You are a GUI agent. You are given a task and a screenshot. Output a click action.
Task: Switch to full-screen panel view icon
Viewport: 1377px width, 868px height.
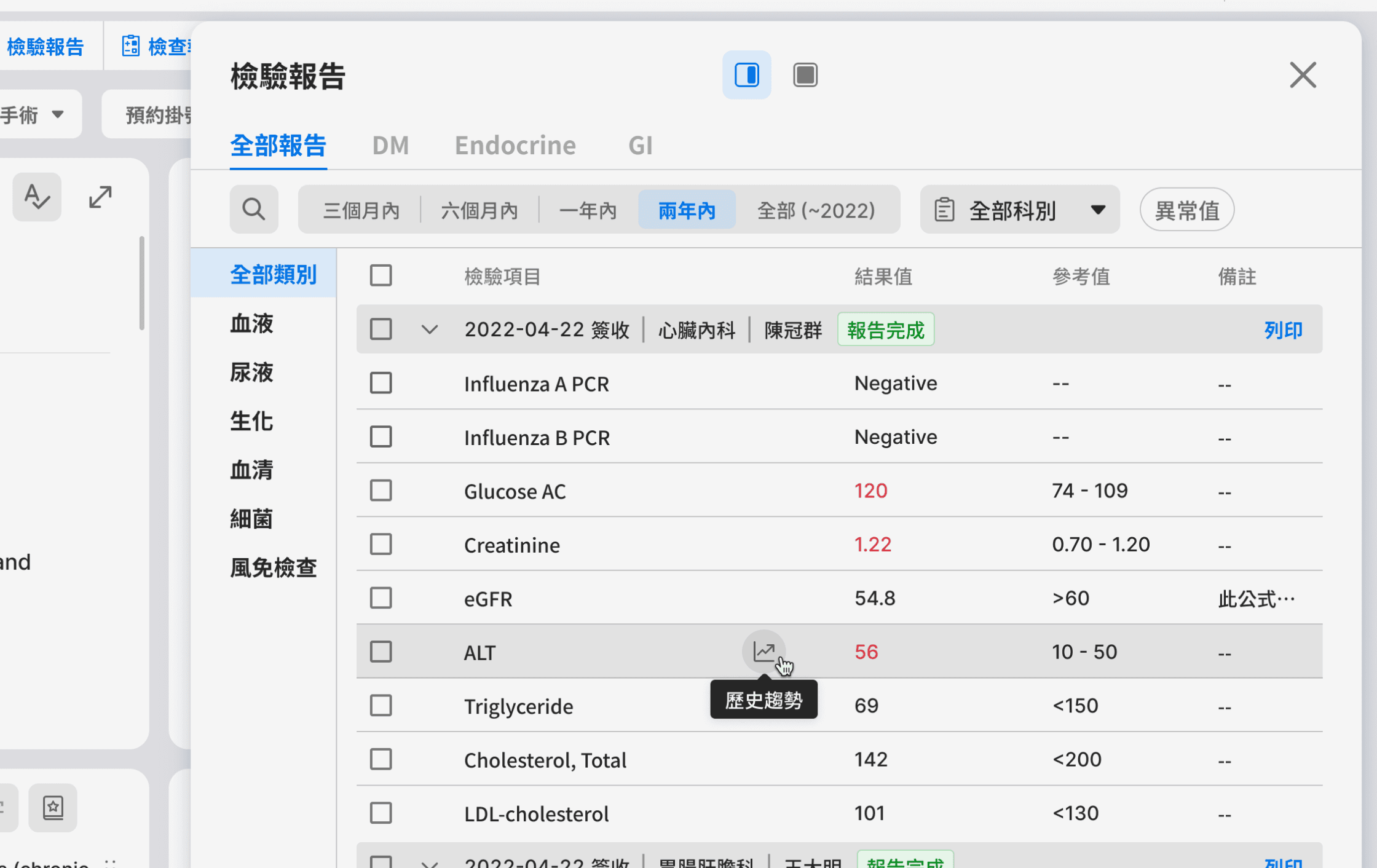805,75
